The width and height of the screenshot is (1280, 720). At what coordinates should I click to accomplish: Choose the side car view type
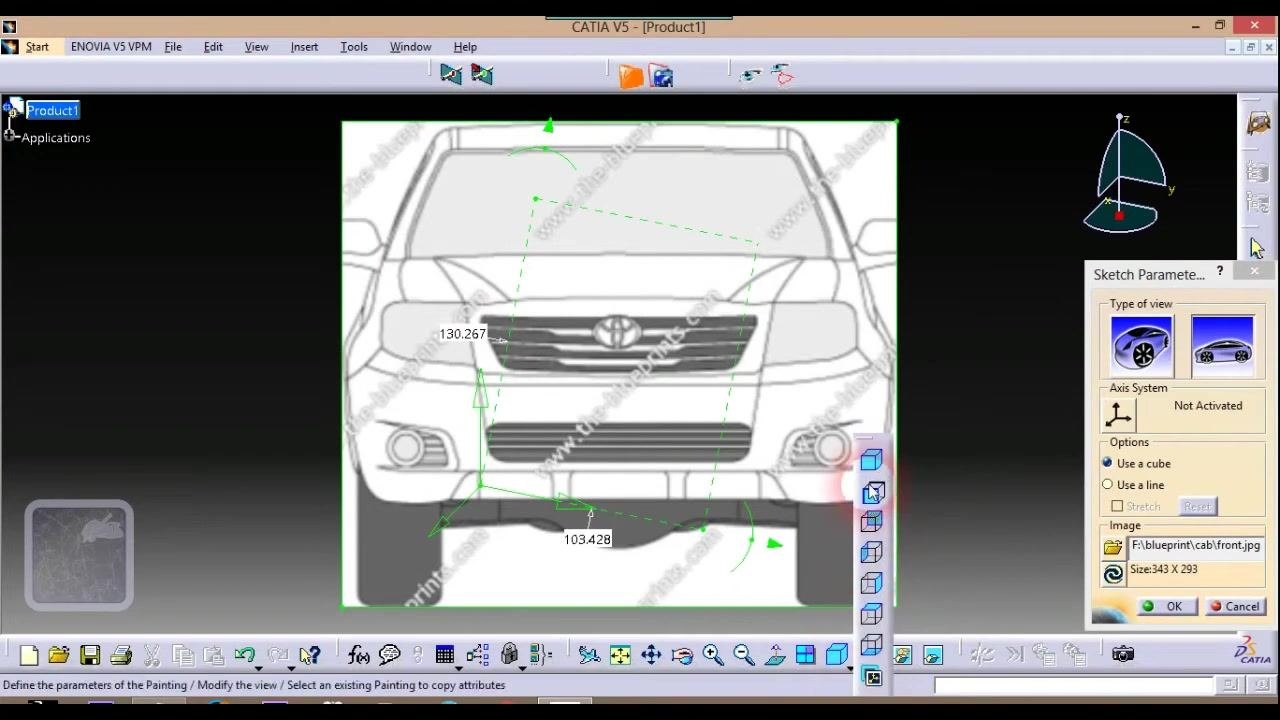coord(1222,346)
